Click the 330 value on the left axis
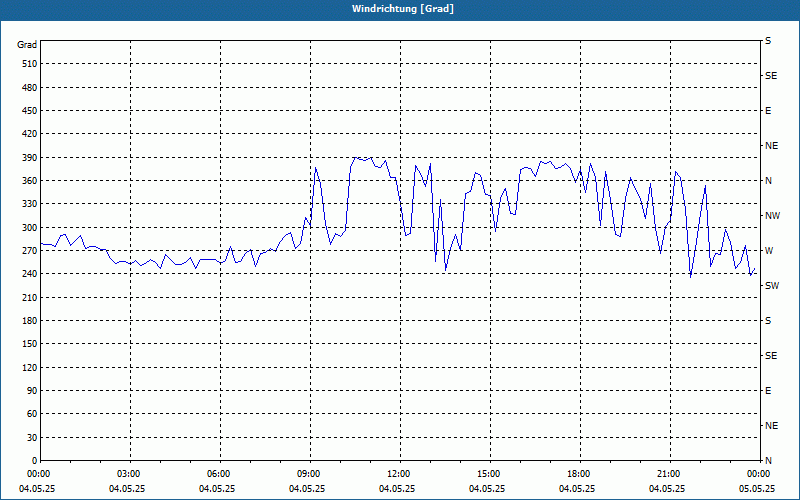The width and height of the screenshot is (800, 500). (30, 204)
